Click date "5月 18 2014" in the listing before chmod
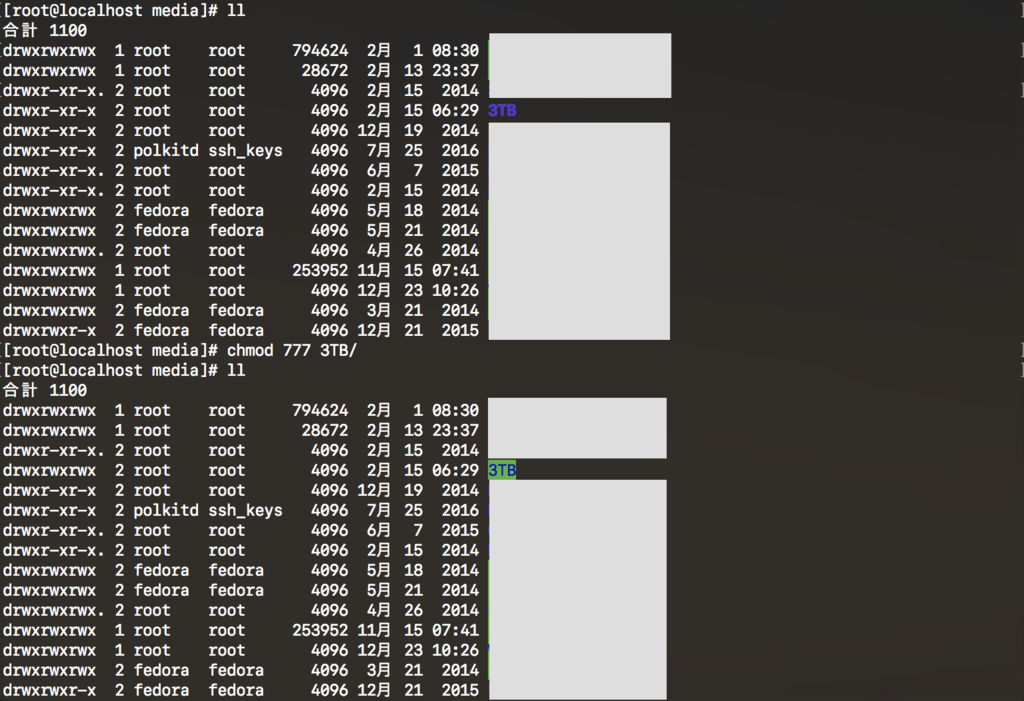This screenshot has width=1024, height=701. [423, 211]
